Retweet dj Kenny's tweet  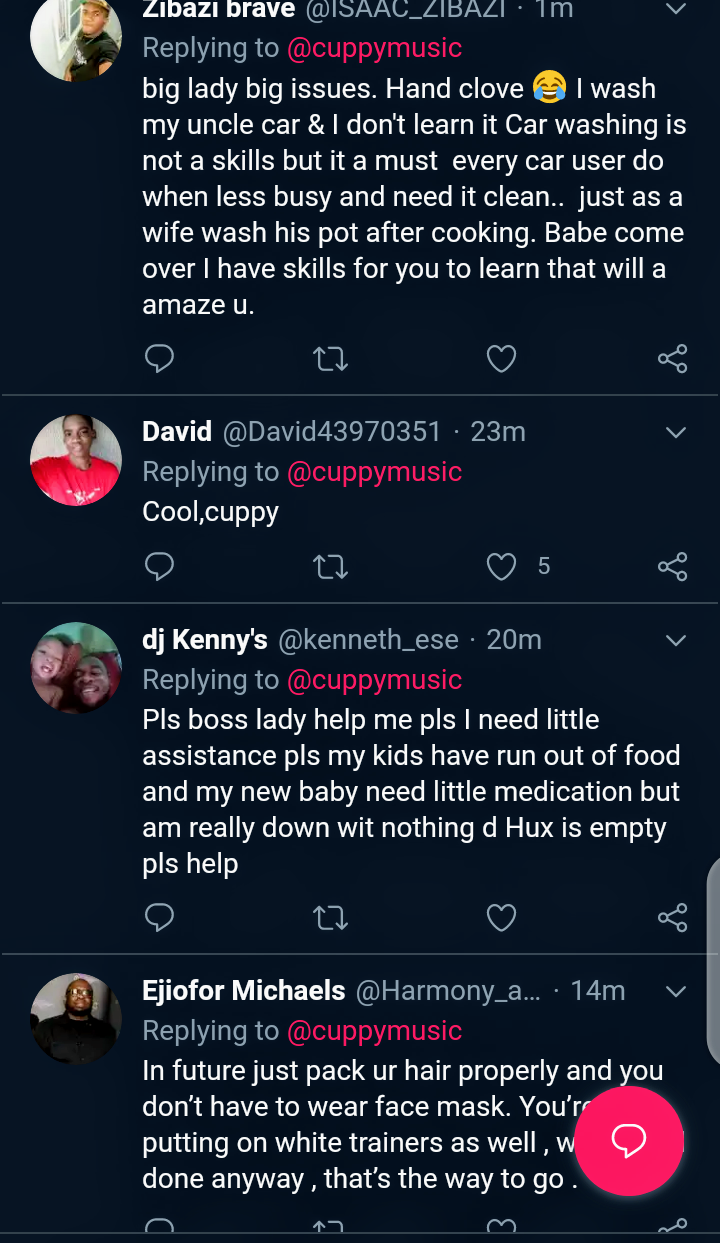click(x=330, y=916)
